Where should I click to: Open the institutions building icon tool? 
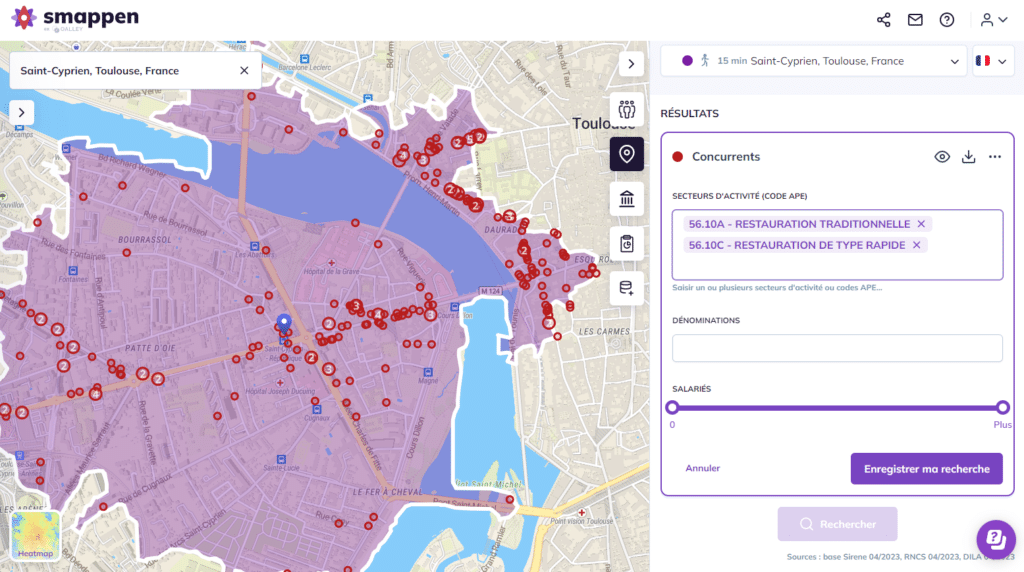[627, 199]
